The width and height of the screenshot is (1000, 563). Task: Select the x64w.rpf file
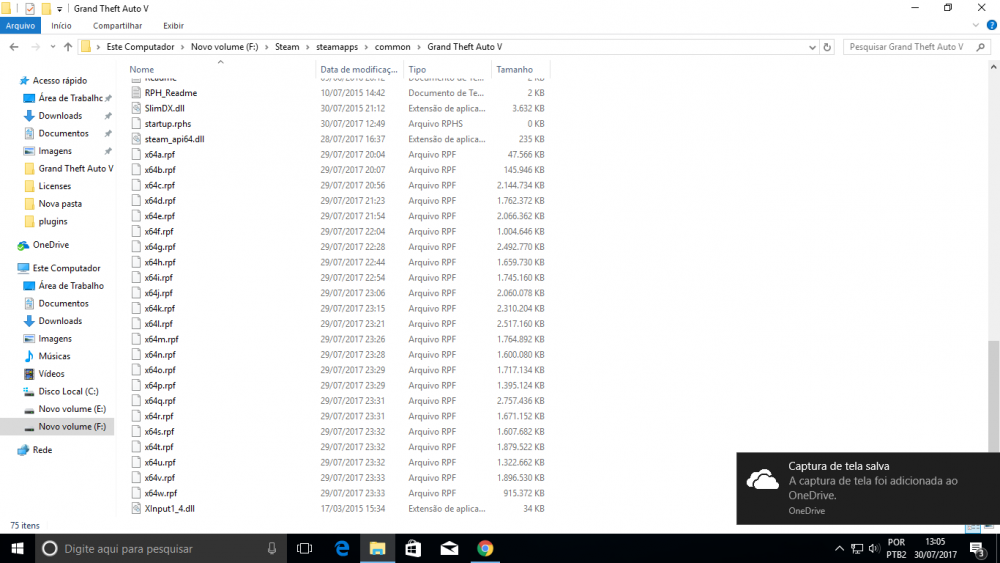(x=160, y=494)
